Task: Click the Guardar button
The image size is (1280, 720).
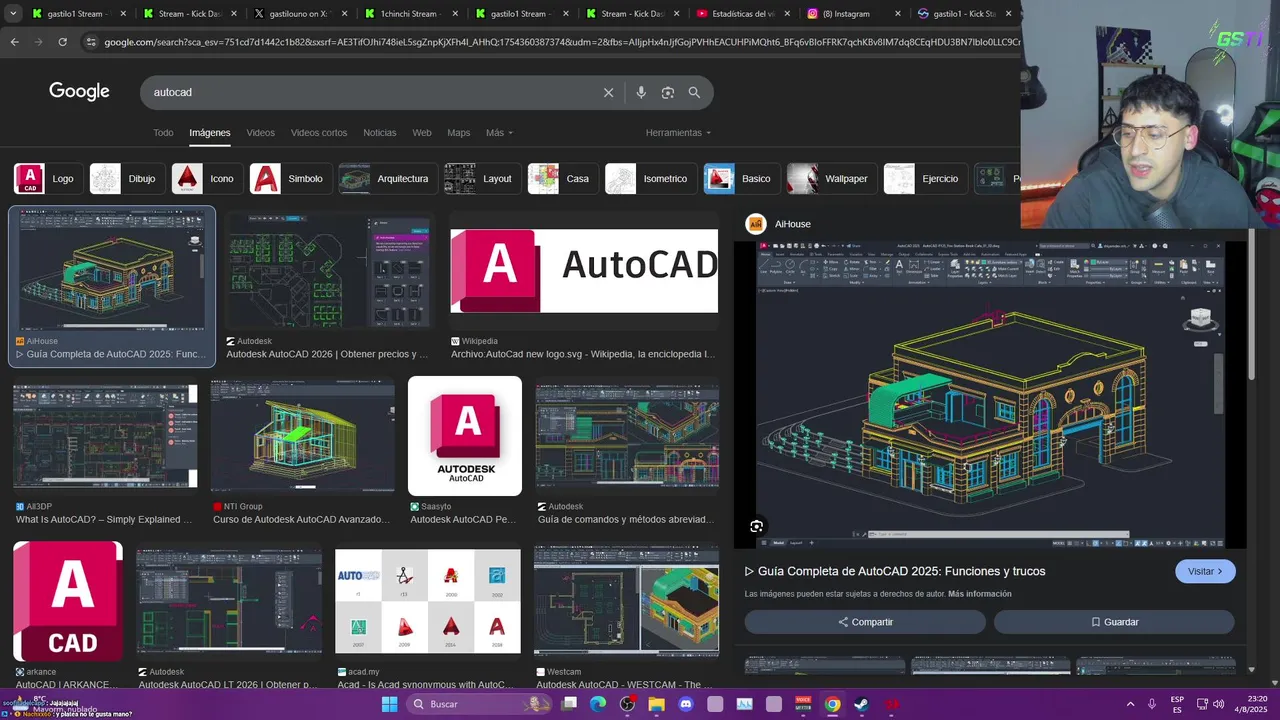Action: pyautogui.click(x=1114, y=622)
